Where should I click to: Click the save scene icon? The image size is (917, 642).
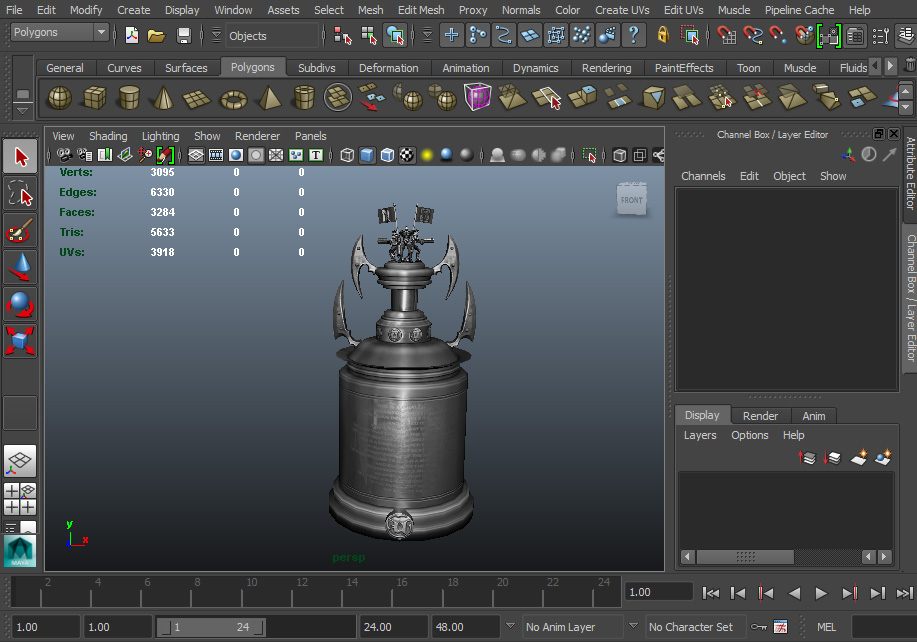(184, 36)
